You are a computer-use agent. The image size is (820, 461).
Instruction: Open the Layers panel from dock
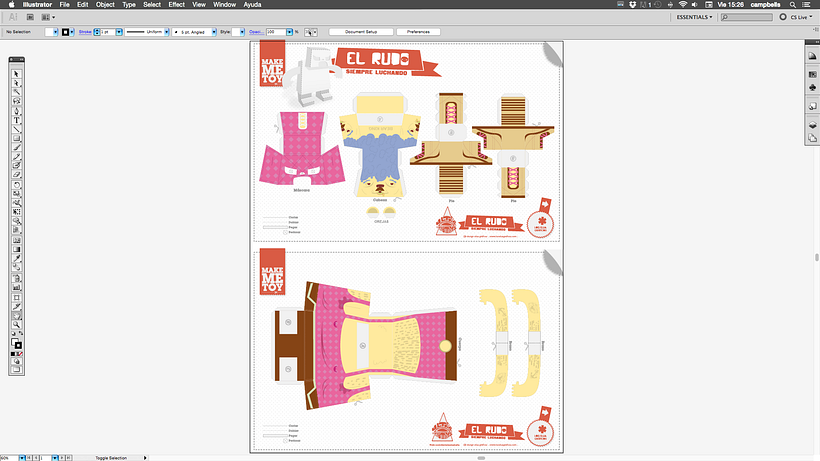pos(812,125)
